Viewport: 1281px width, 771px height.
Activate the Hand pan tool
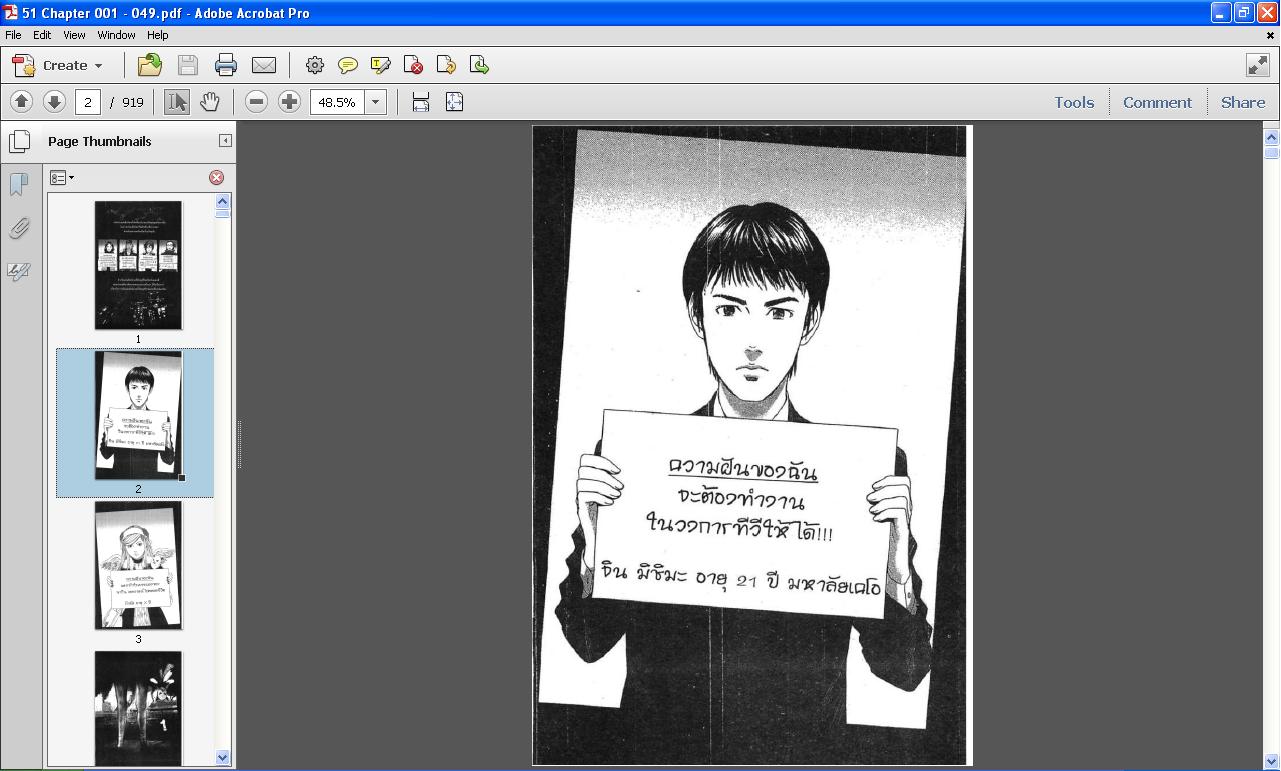pyautogui.click(x=209, y=102)
